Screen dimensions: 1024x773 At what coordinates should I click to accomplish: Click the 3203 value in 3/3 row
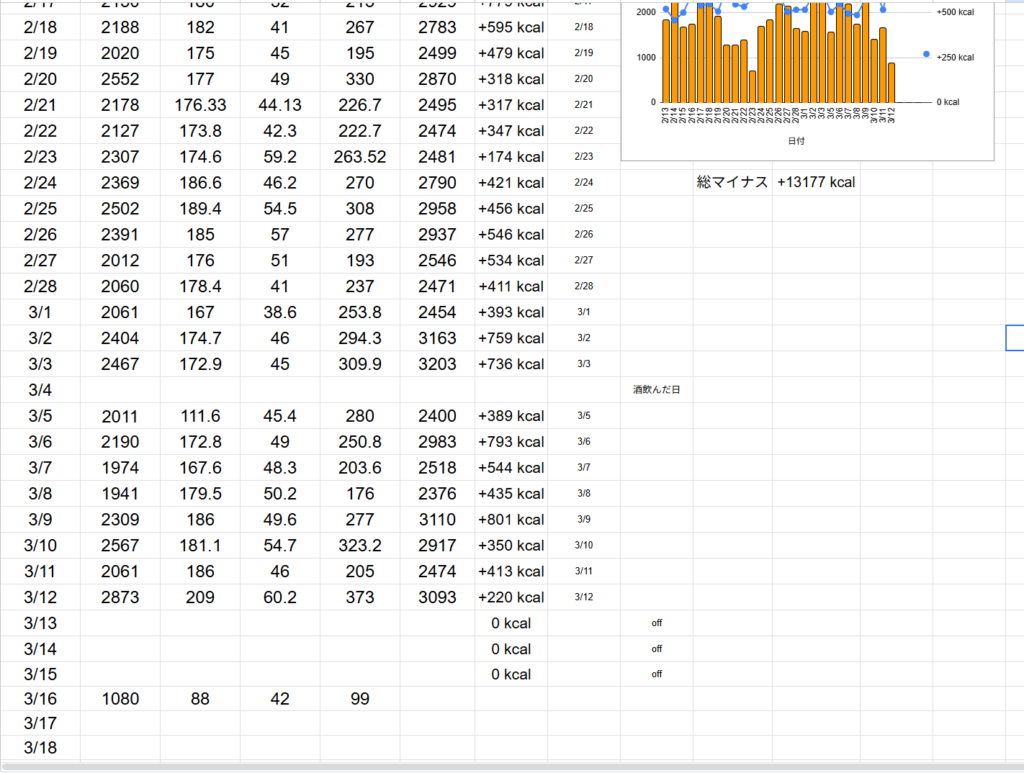pos(437,364)
